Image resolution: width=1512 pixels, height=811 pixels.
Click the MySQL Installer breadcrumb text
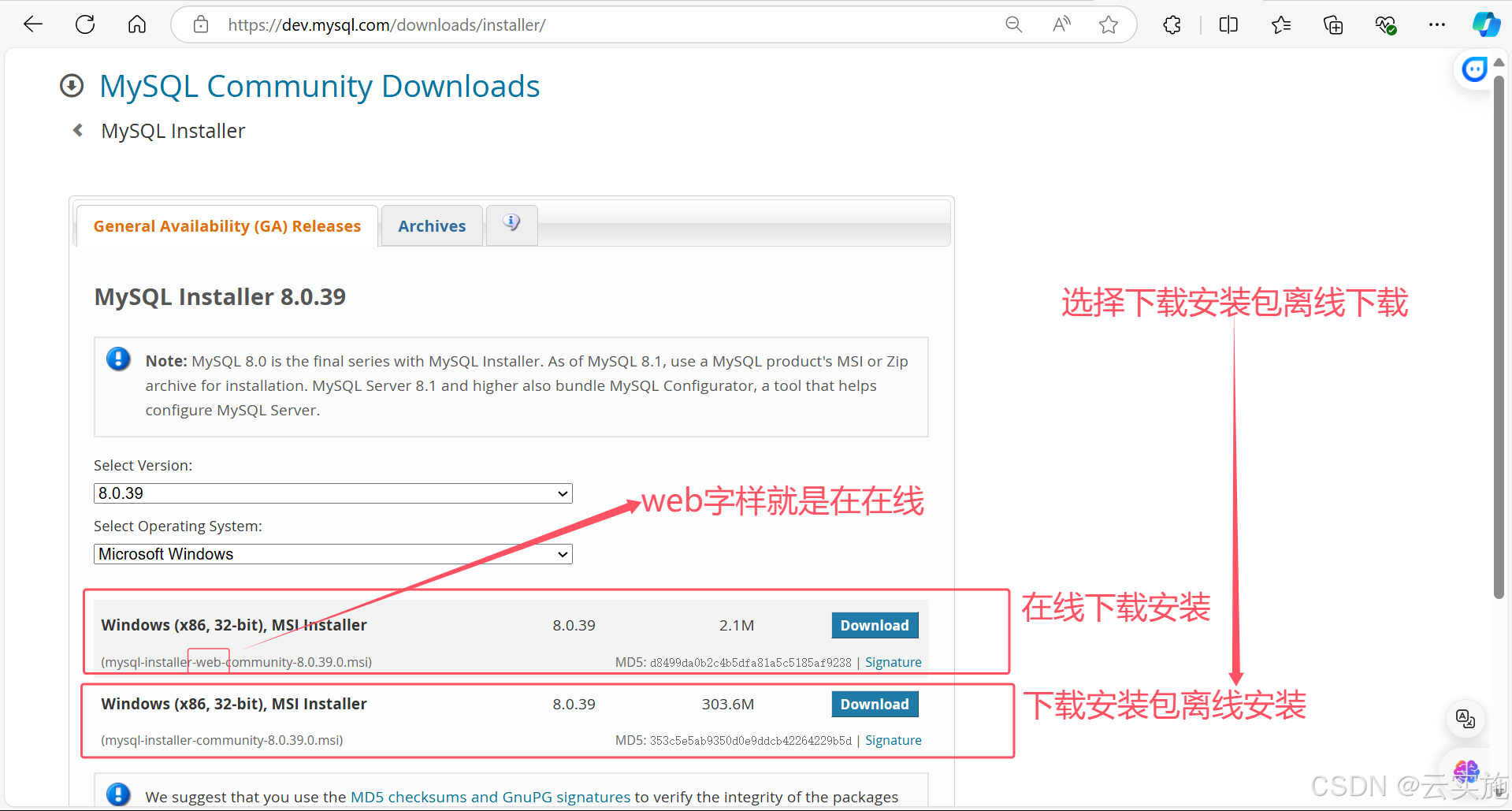(173, 131)
